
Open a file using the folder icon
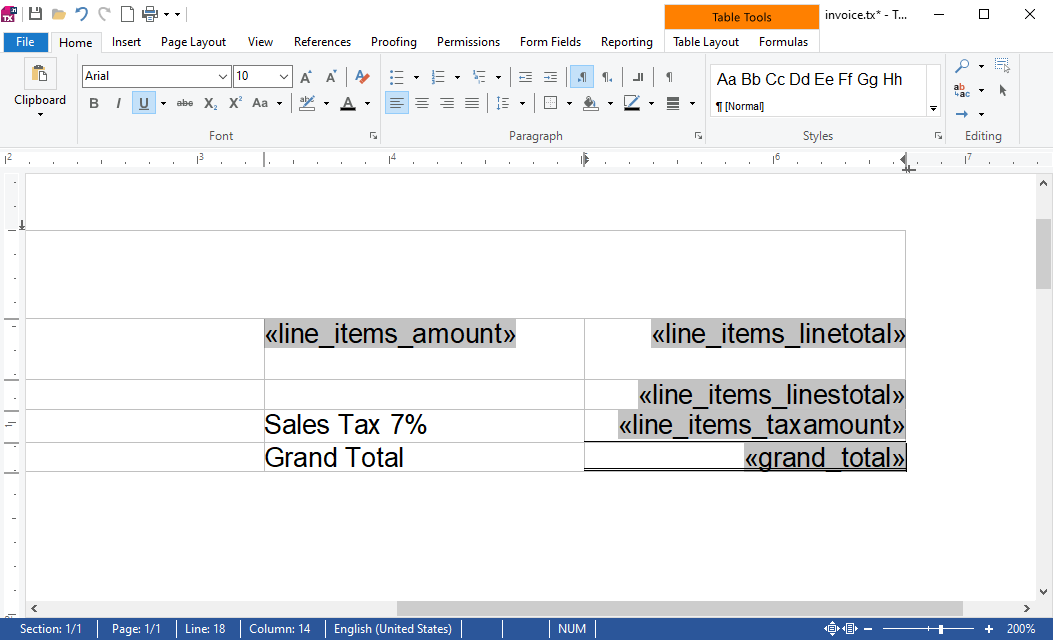(58, 14)
